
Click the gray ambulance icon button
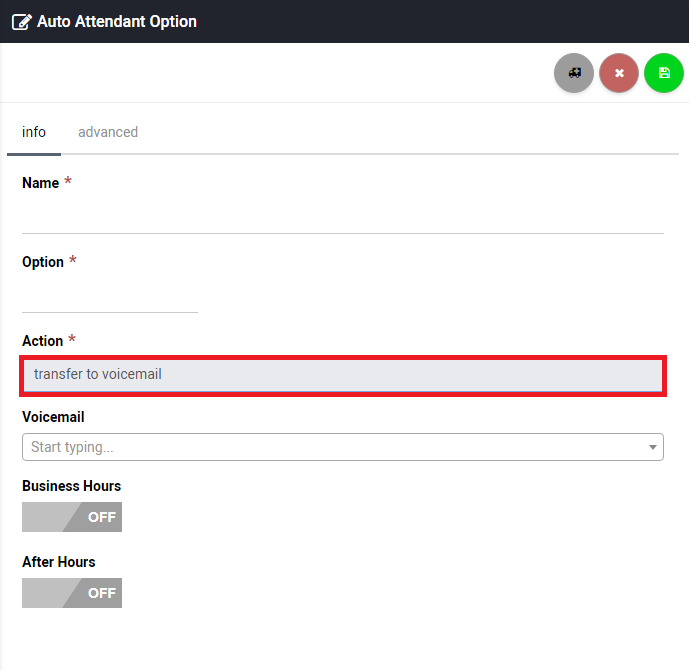click(x=574, y=73)
